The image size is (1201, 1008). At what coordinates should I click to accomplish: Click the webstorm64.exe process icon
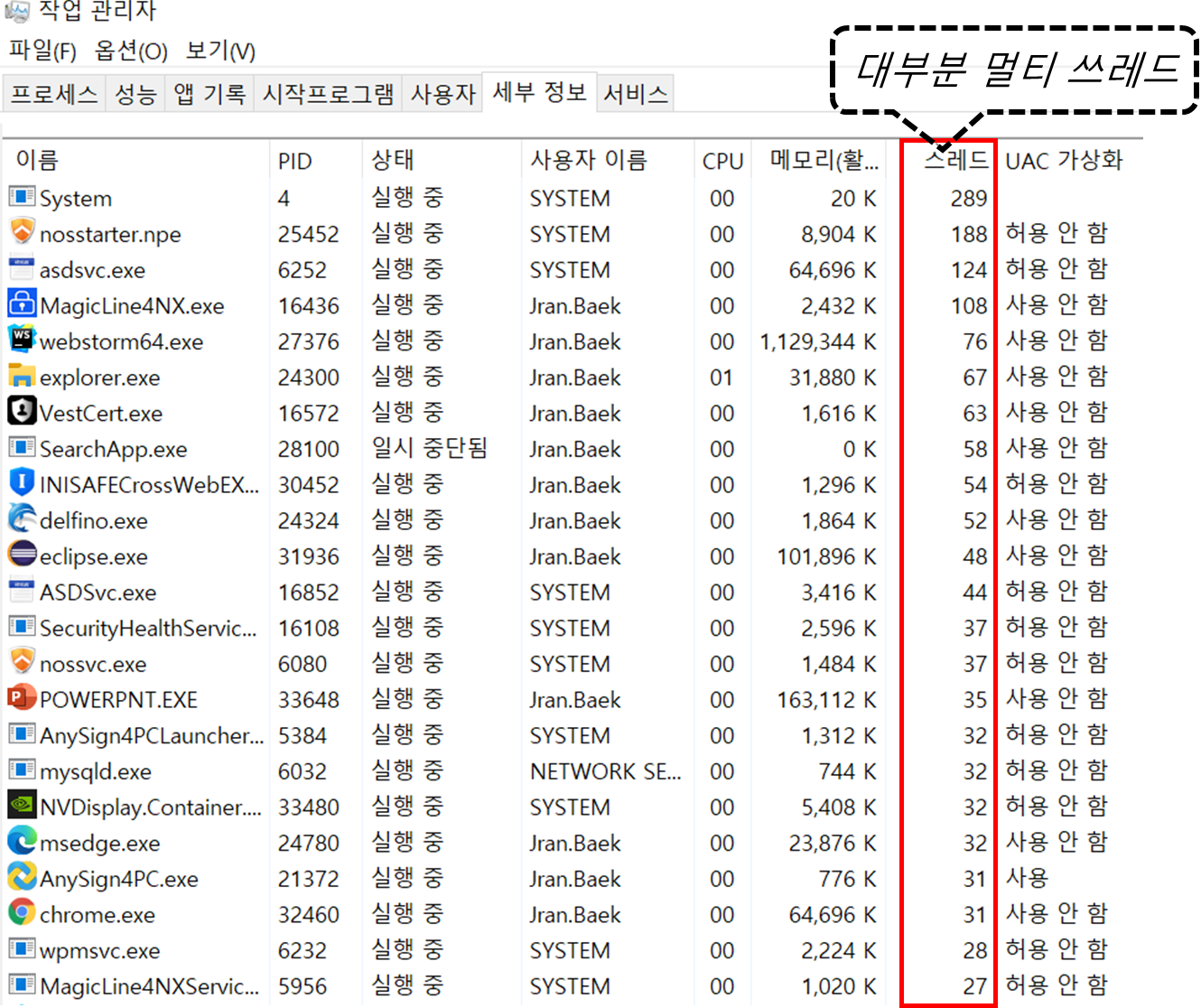pyautogui.click(x=22, y=339)
